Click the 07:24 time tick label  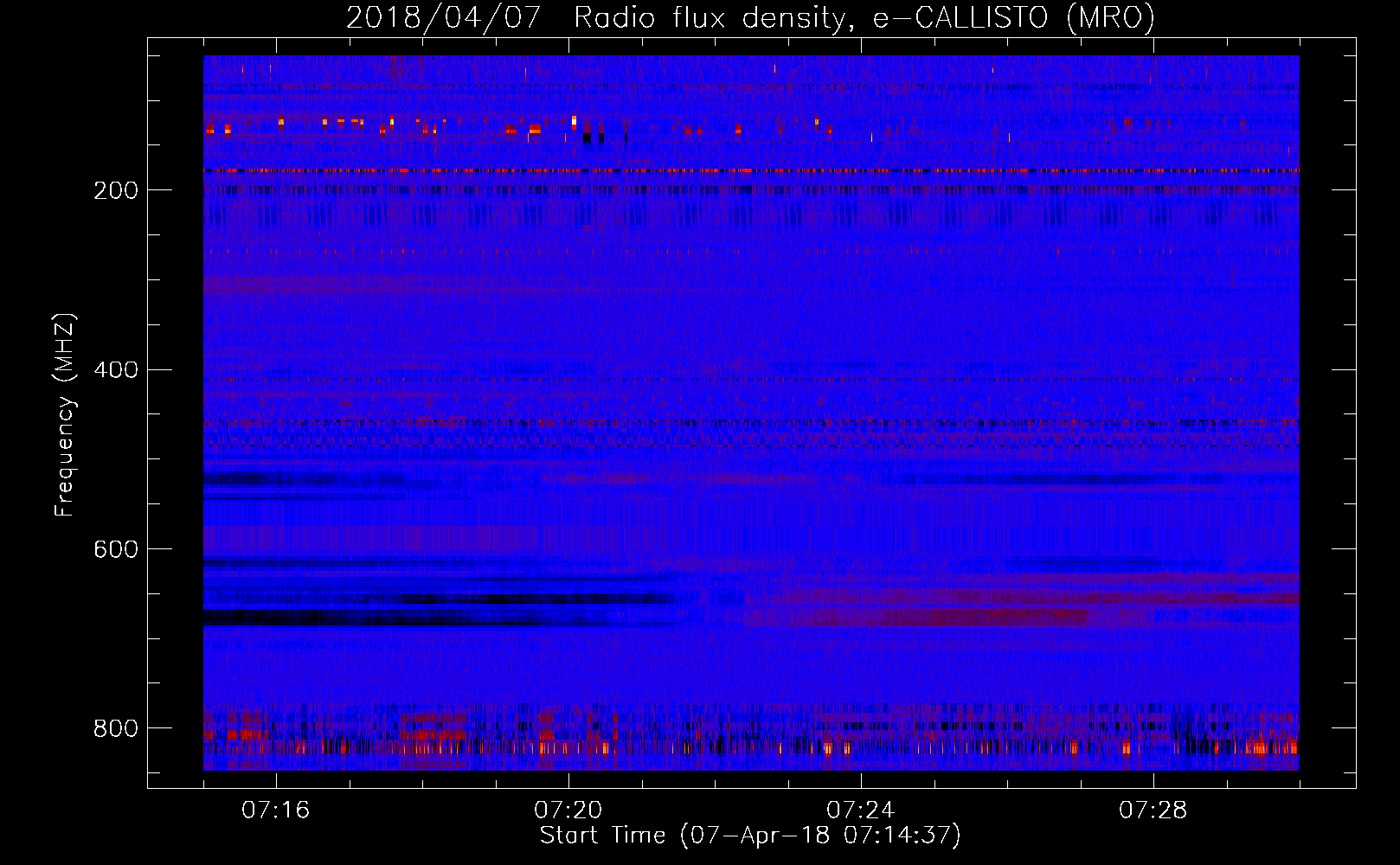coord(860,811)
